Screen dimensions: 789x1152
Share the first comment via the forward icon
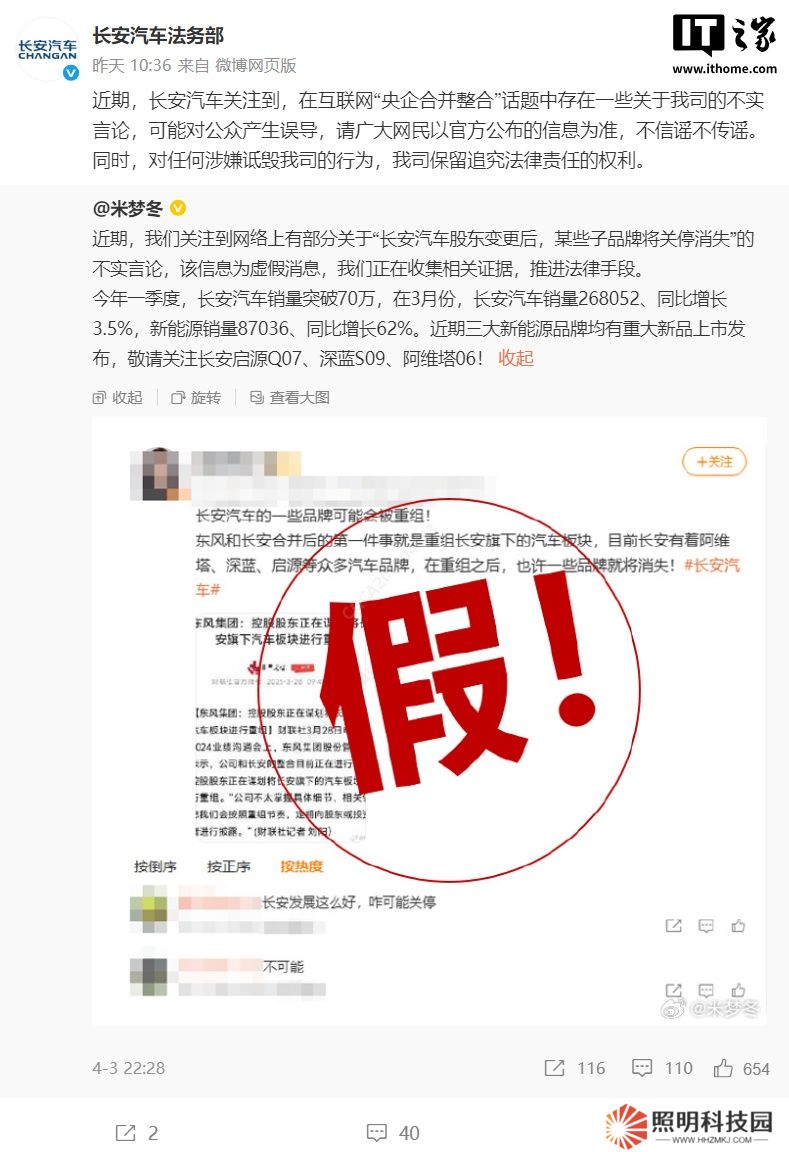[674, 926]
